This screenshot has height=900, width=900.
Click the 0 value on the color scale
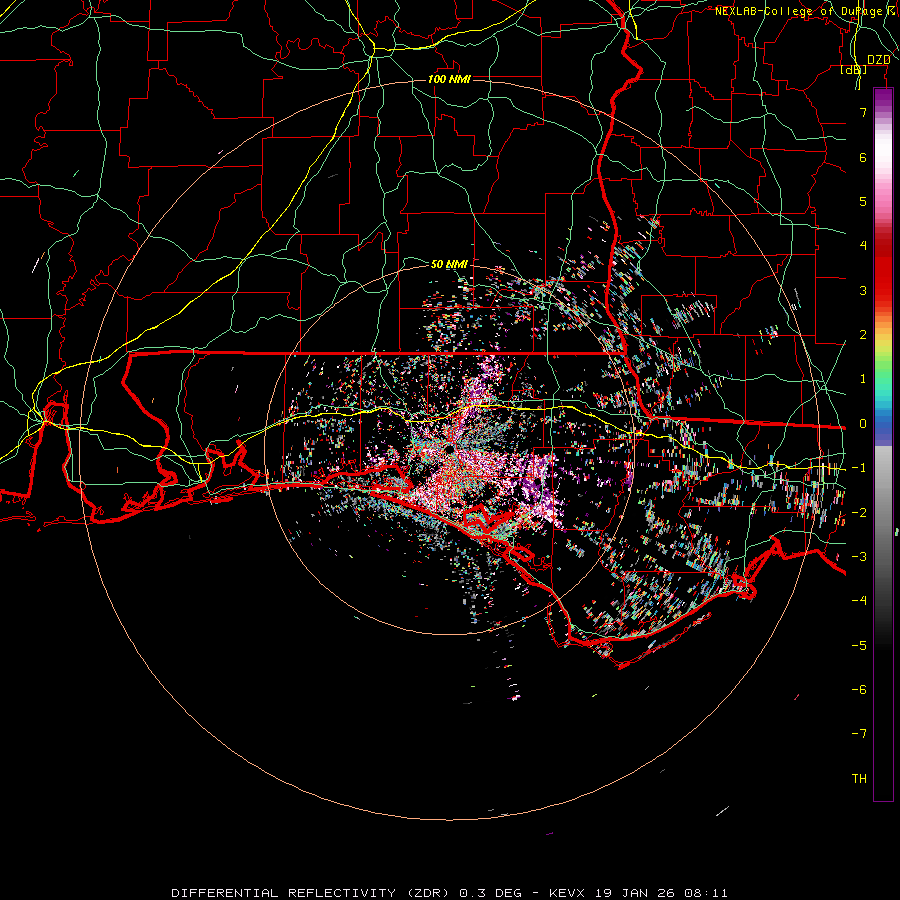pos(863,424)
